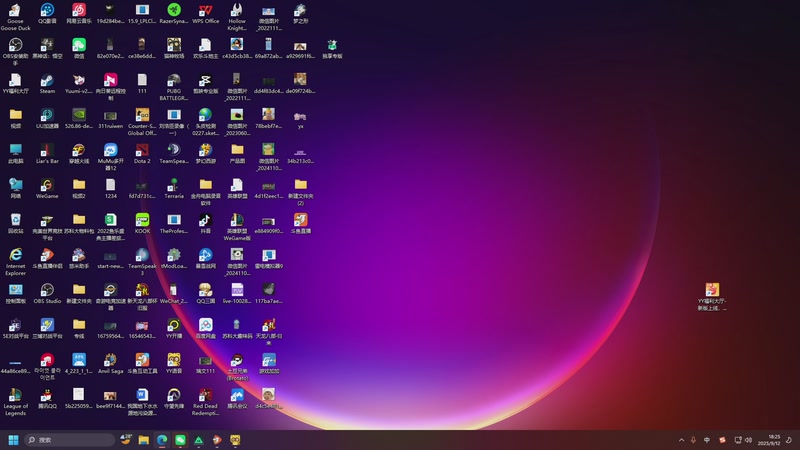The image size is (800, 450).
Task: Launch League of Legends shortcut
Action: [15, 402]
